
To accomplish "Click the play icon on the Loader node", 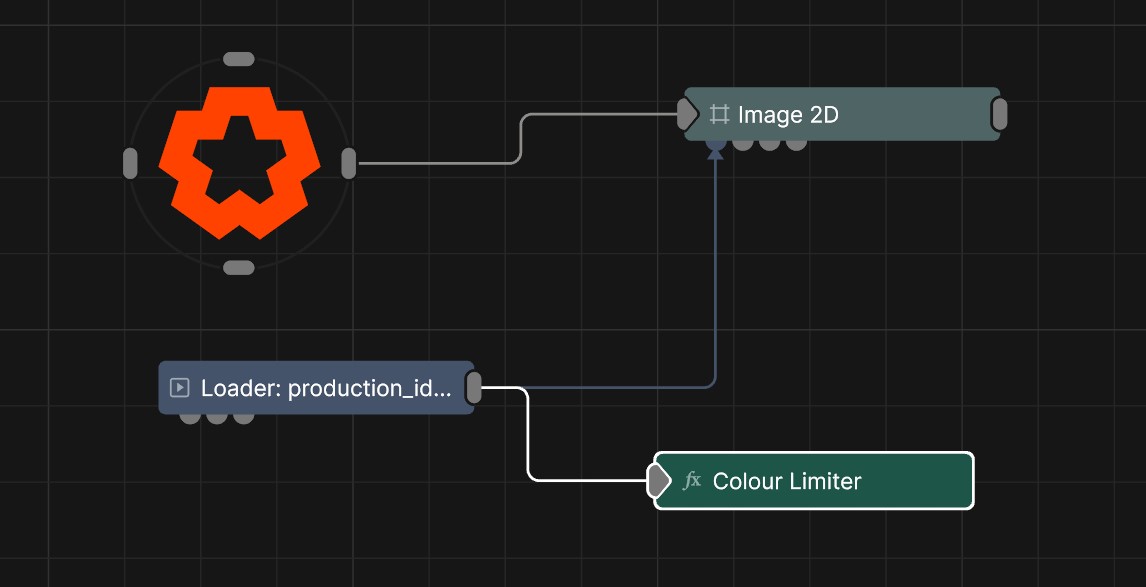I will [180, 388].
